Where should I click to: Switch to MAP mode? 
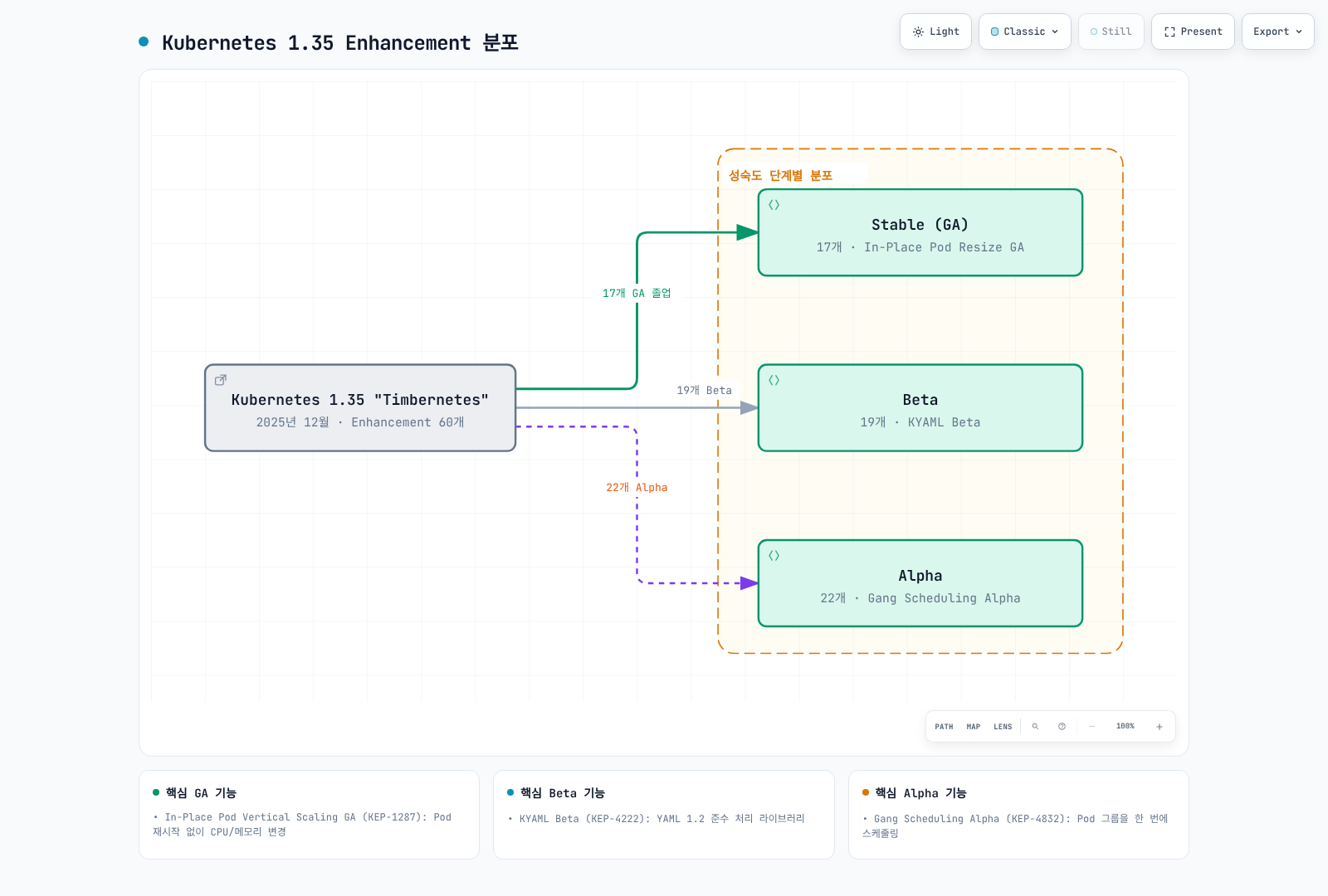[974, 727]
